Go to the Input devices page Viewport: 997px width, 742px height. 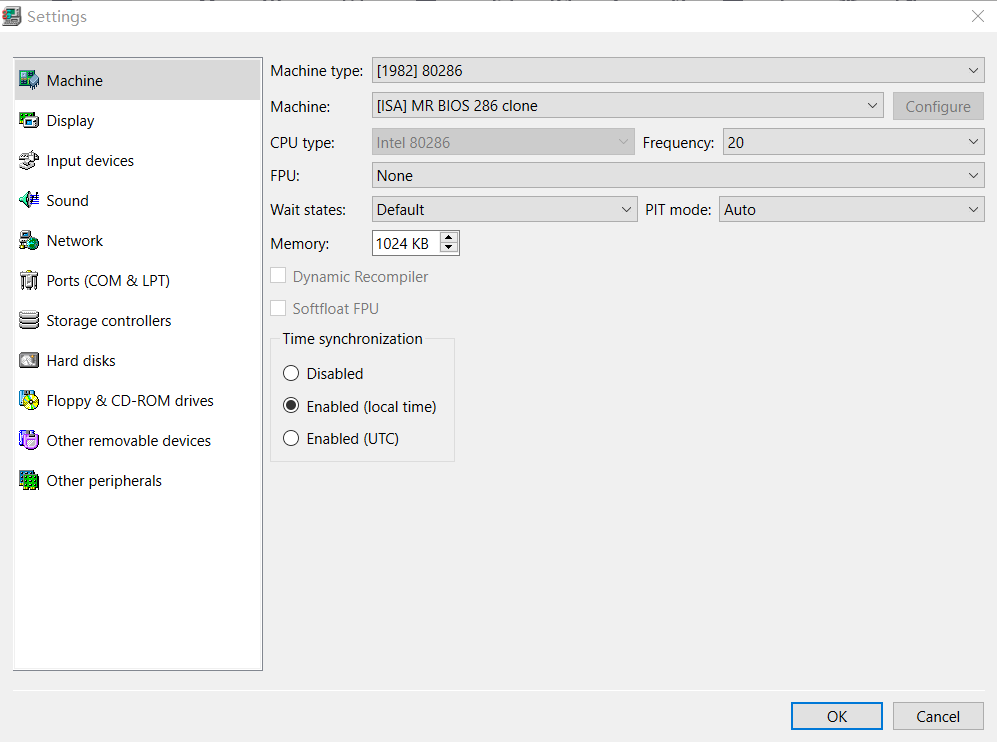tap(137, 160)
